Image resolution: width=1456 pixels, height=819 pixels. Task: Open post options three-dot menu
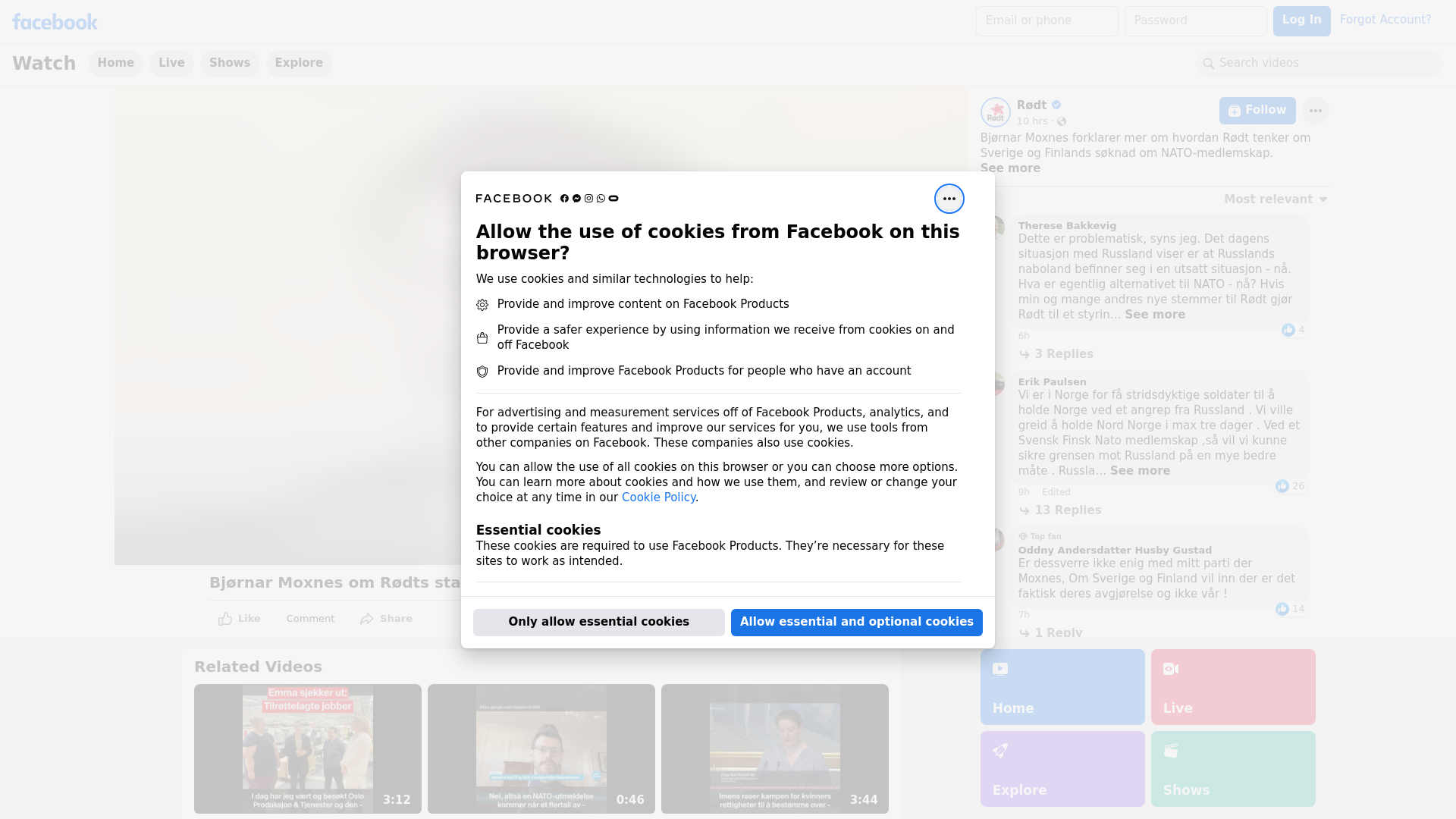coord(1315,111)
